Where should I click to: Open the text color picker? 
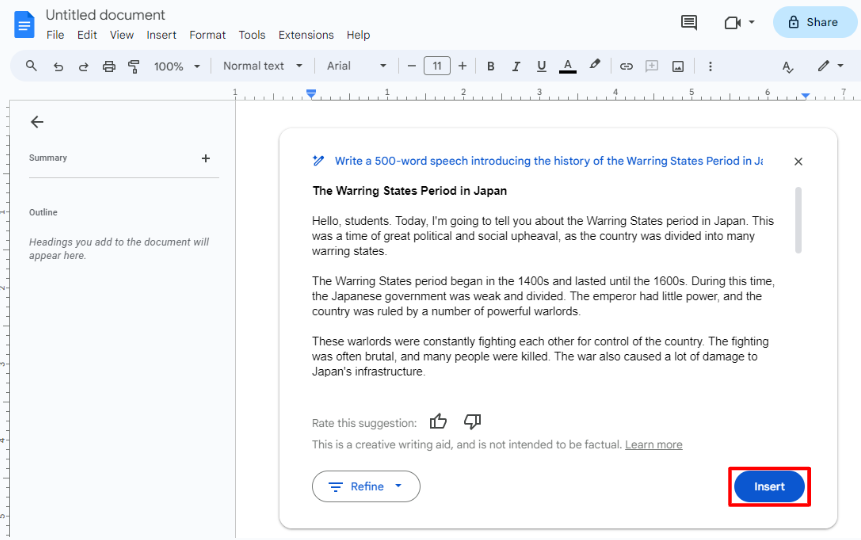568,66
